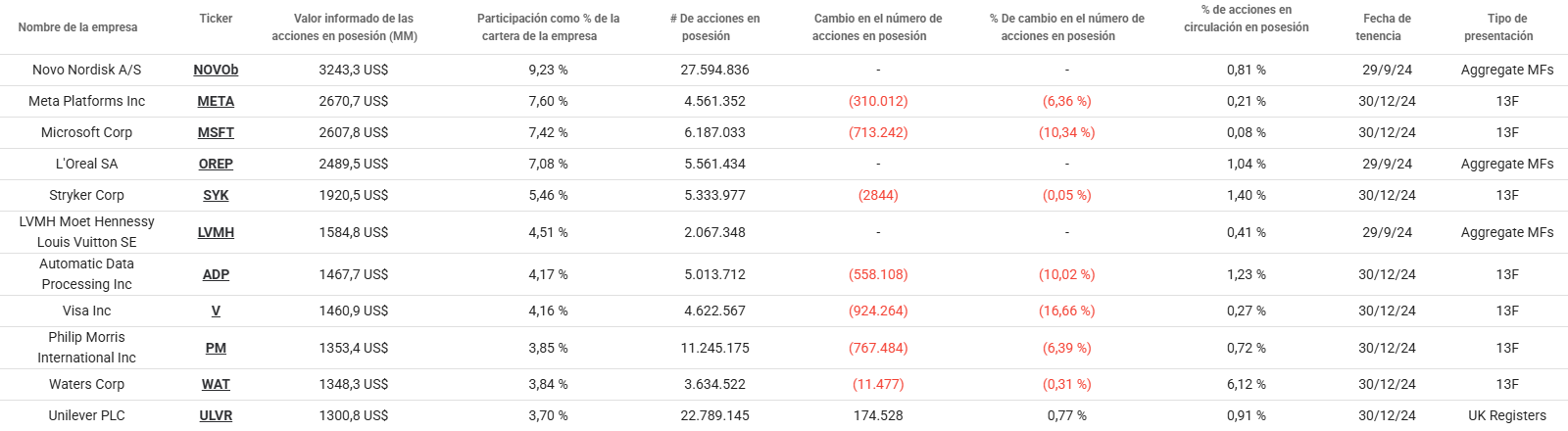This screenshot has width=1568, height=431.
Task: Click the ADP ticker link
Action: coord(216,274)
